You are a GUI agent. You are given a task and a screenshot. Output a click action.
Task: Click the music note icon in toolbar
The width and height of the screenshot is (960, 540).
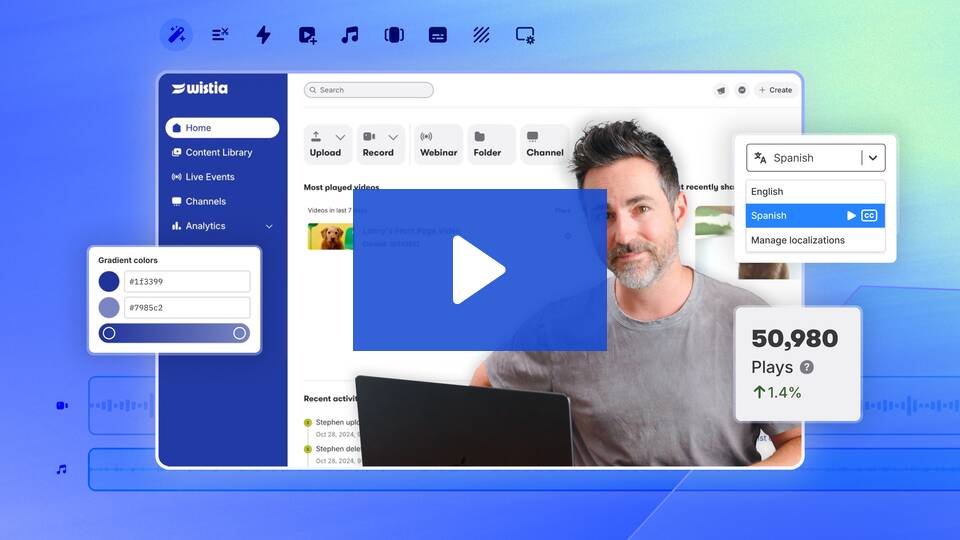tap(350, 35)
